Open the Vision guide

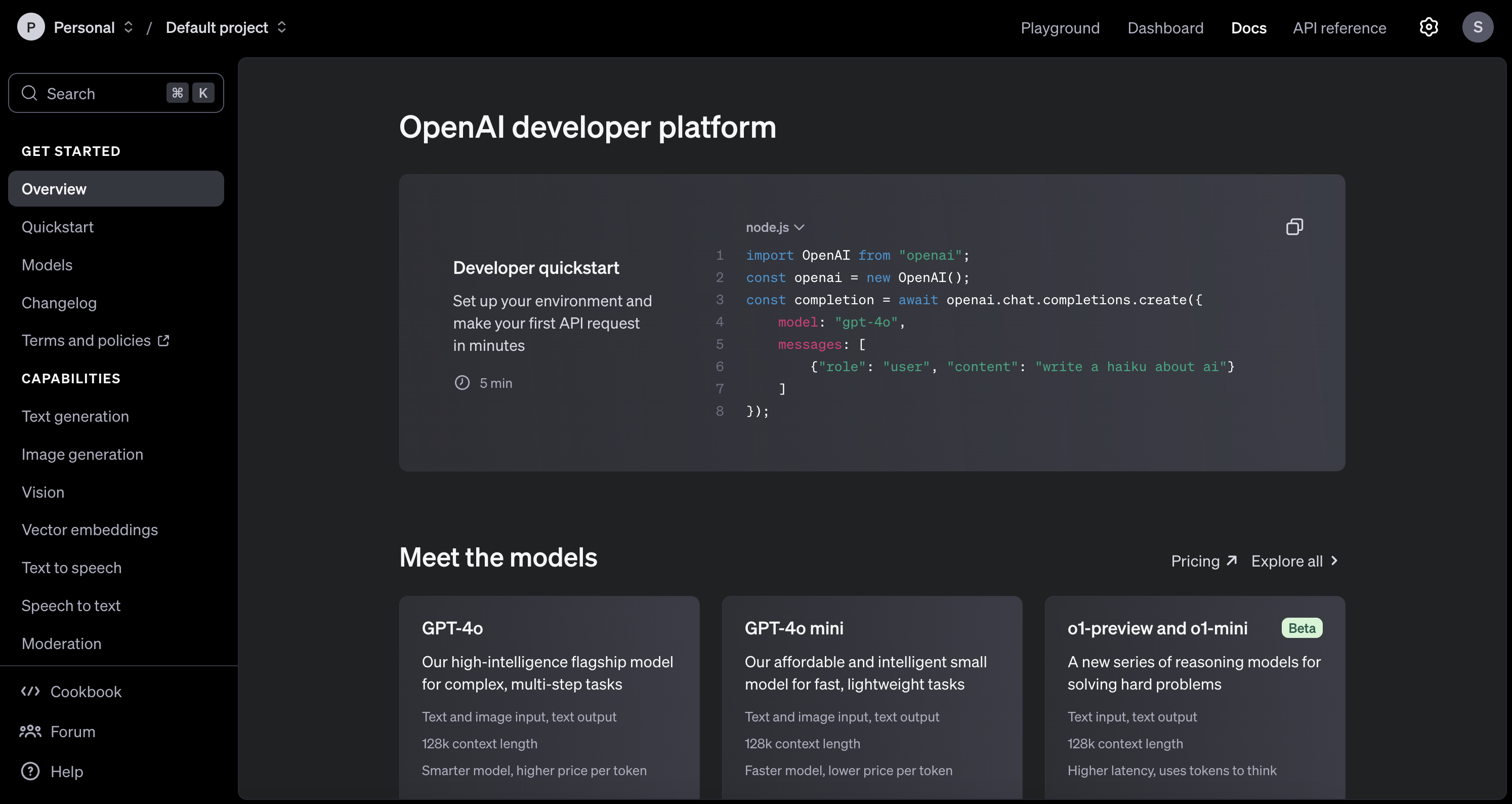click(x=43, y=492)
